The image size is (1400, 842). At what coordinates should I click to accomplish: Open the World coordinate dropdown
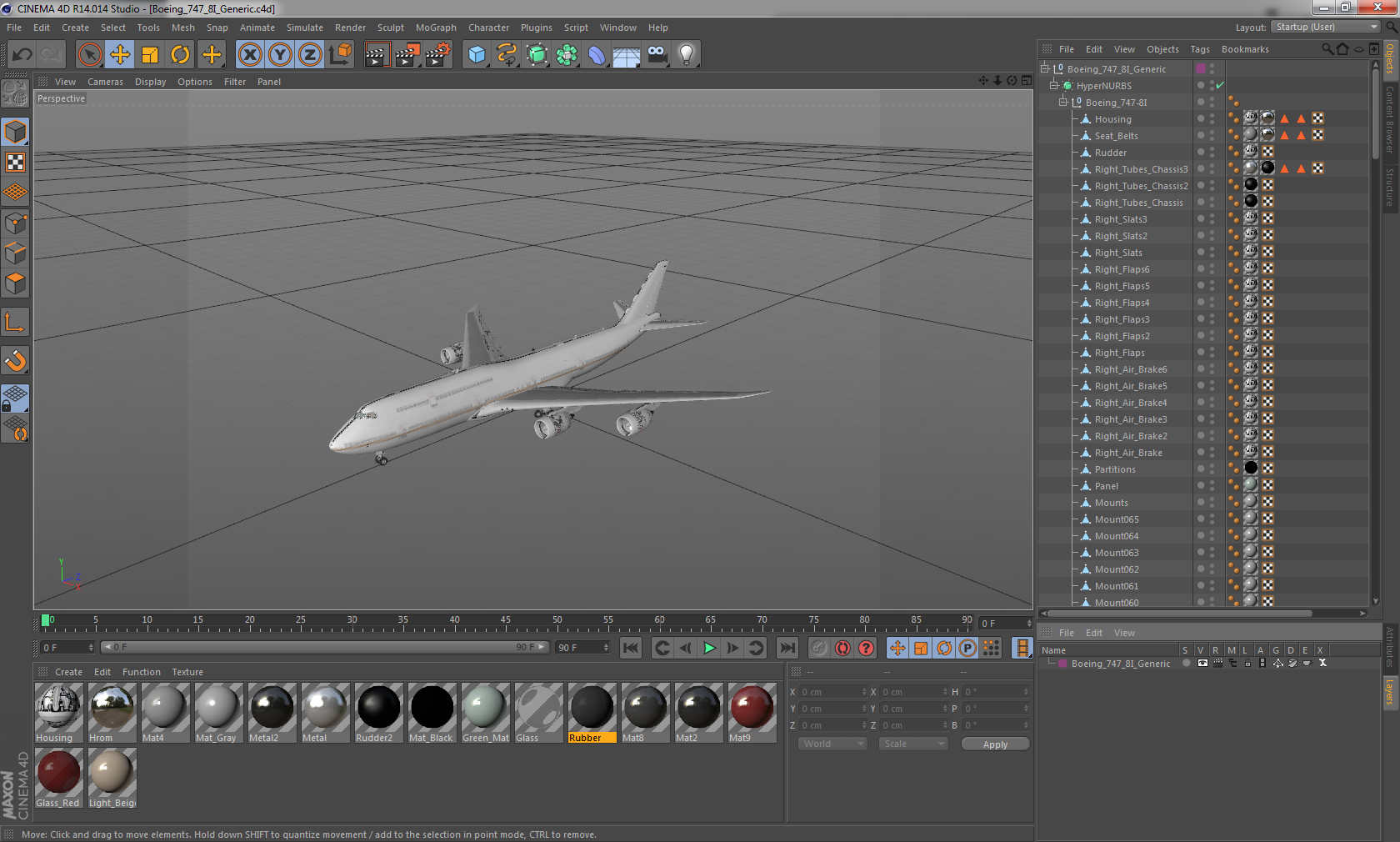832,744
